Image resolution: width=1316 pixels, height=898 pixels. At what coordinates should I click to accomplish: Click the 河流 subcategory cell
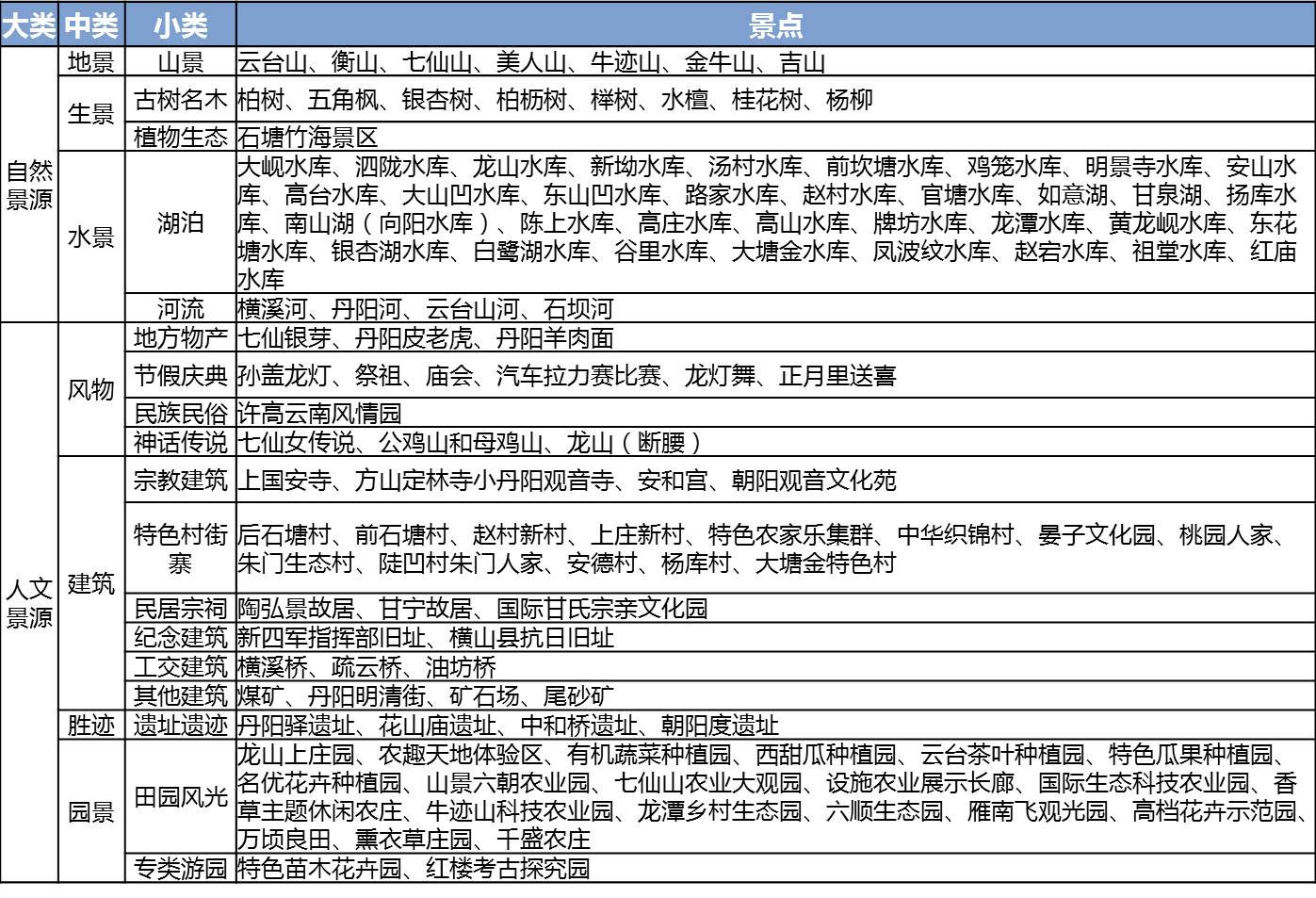[180, 308]
